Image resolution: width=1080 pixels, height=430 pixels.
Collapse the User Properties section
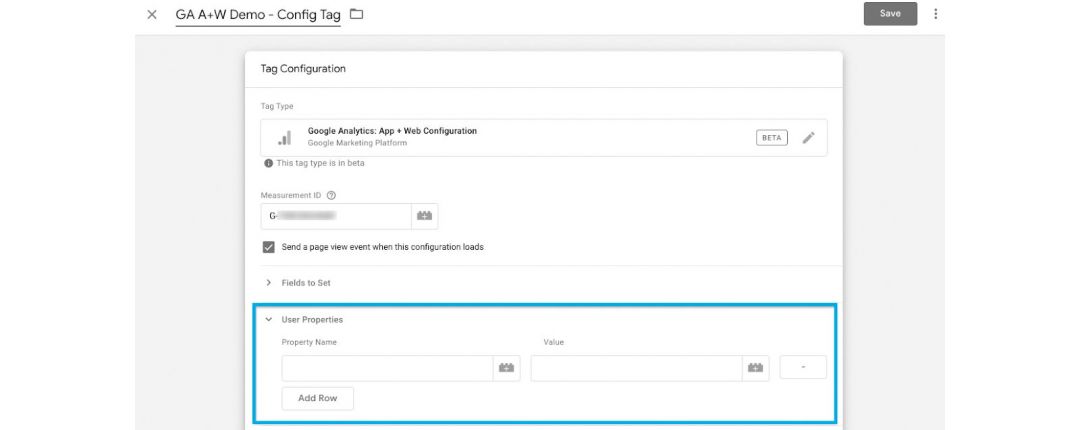[x=269, y=320]
